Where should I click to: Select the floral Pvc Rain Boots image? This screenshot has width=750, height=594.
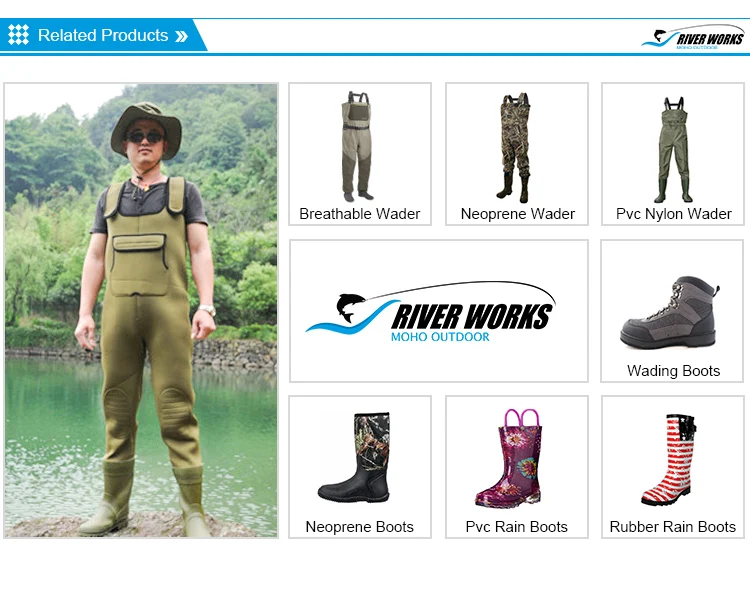coord(513,459)
